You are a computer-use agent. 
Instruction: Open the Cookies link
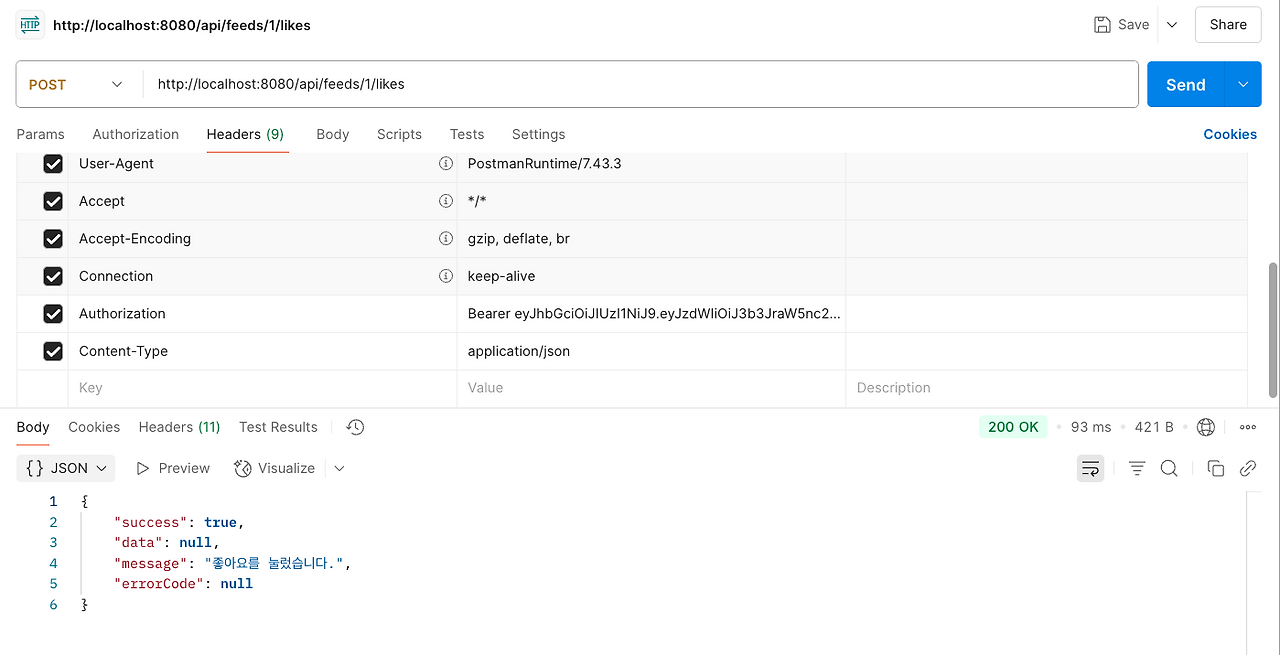click(1230, 134)
